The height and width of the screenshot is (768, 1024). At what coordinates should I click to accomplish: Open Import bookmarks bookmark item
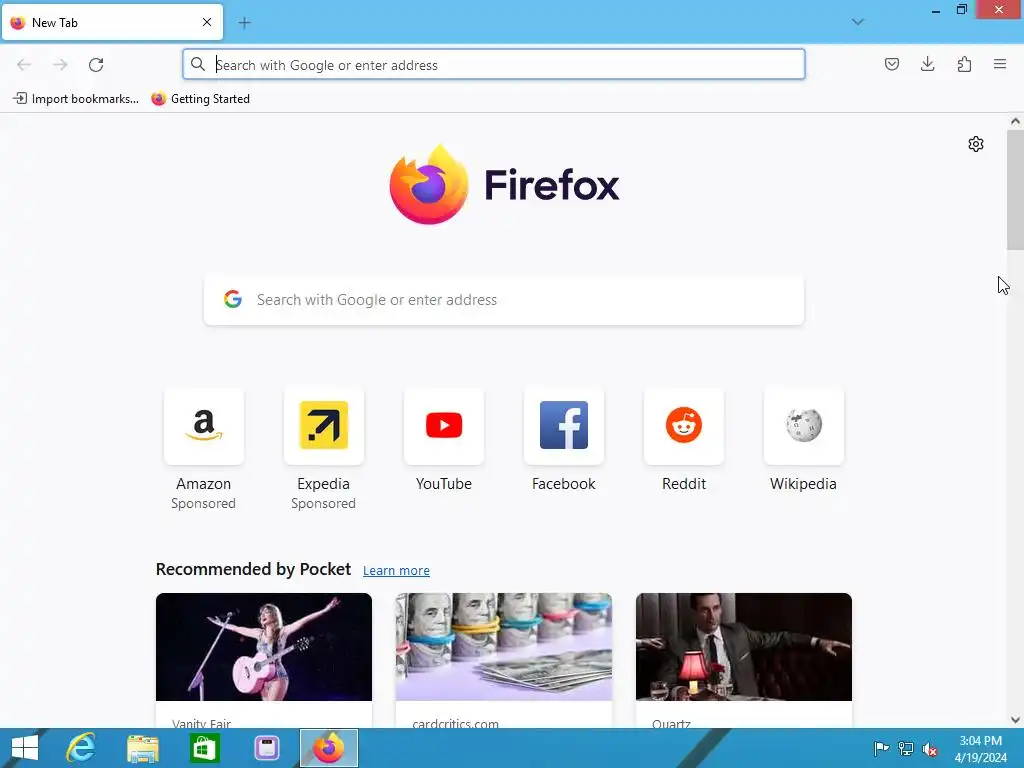pos(76,99)
